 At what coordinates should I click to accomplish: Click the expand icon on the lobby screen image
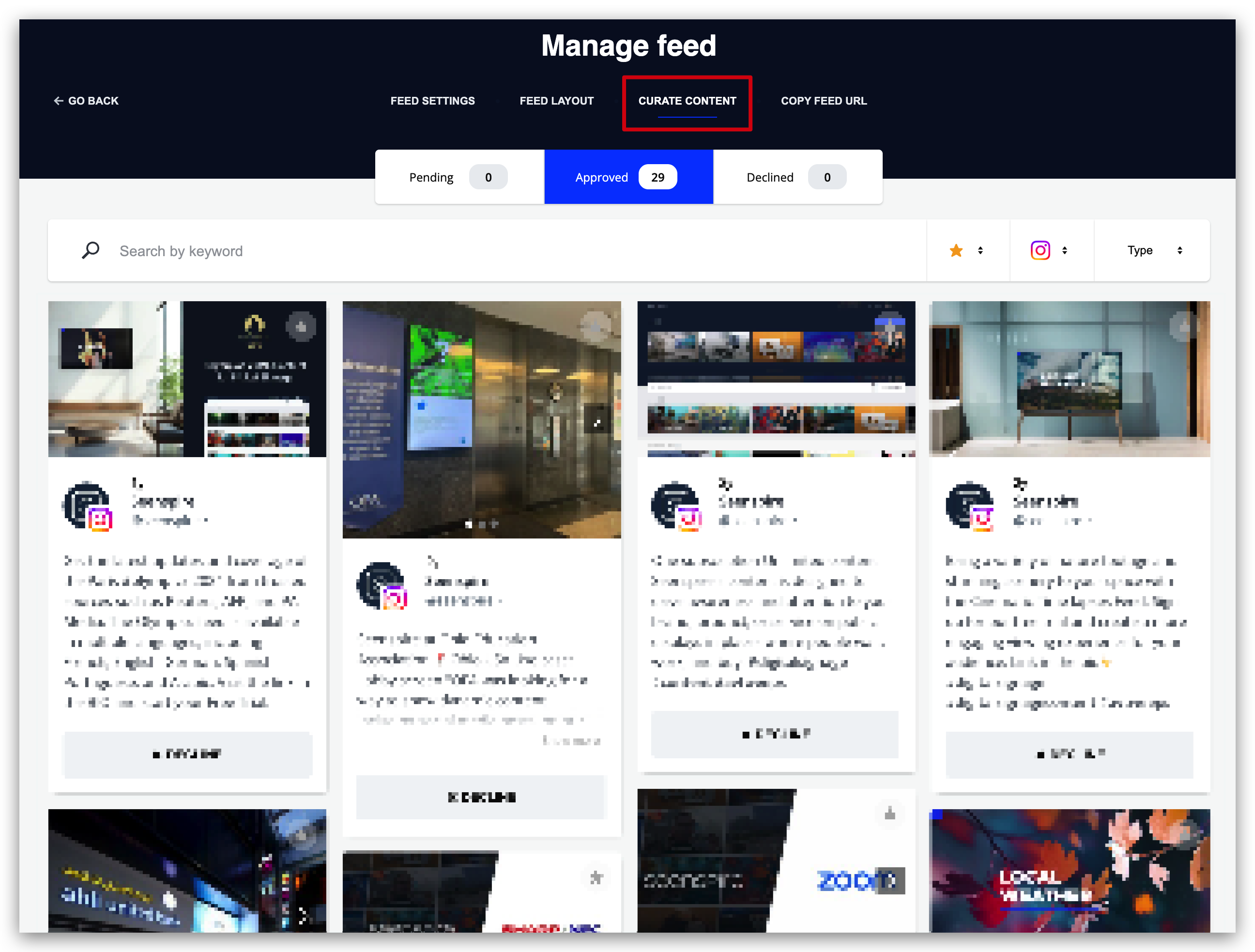click(x=597, y=421)
